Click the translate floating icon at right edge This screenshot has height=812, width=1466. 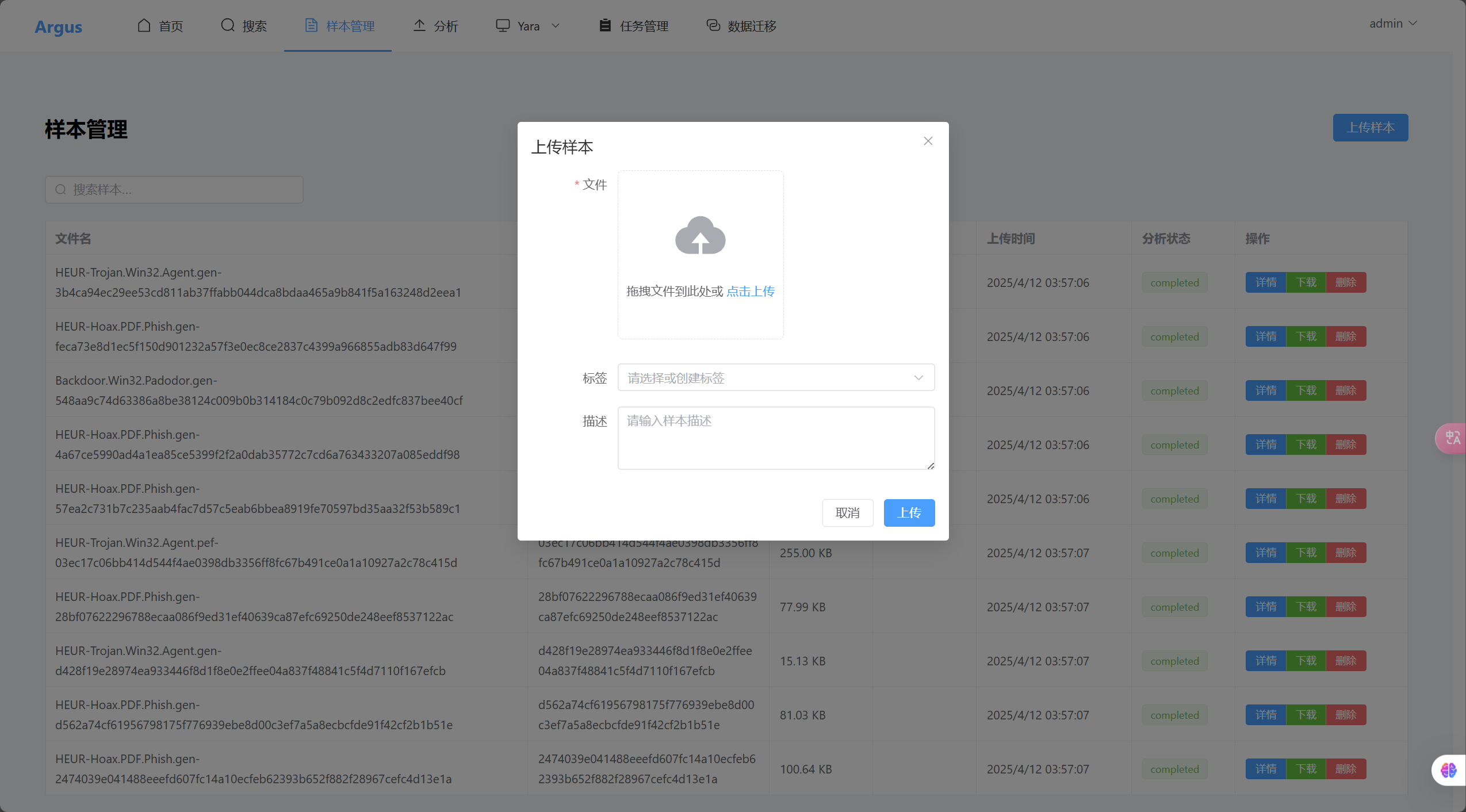[x=1452, y=438]
